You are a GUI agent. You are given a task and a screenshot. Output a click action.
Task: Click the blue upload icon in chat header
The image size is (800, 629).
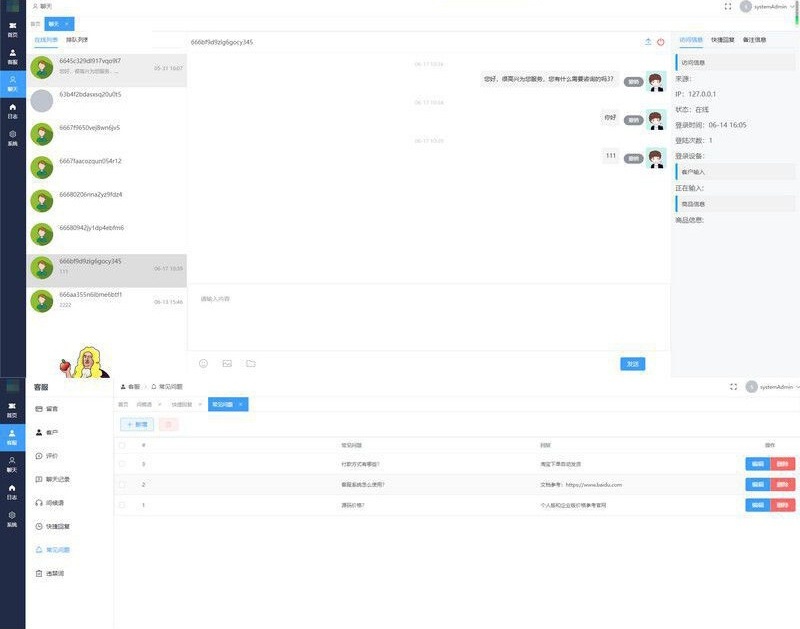tap(648, 42)
